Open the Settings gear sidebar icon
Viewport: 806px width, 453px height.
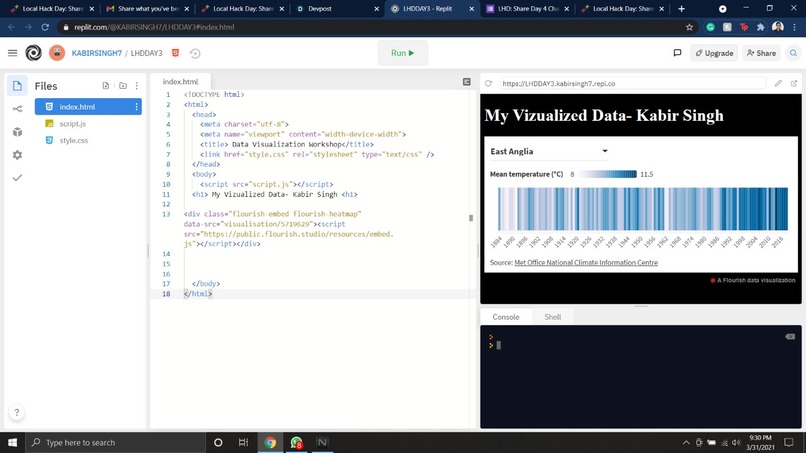(17, 155)
